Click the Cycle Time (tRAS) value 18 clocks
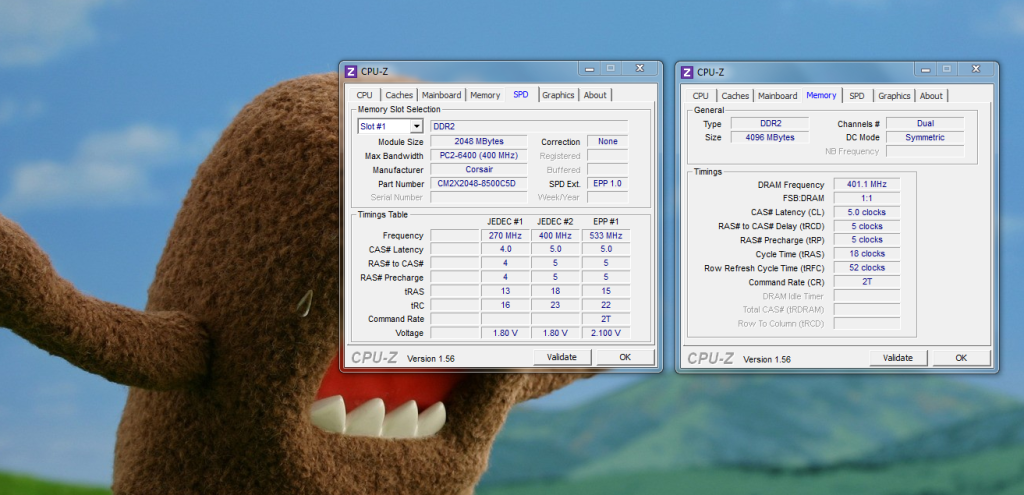 (x=867, y=254)
